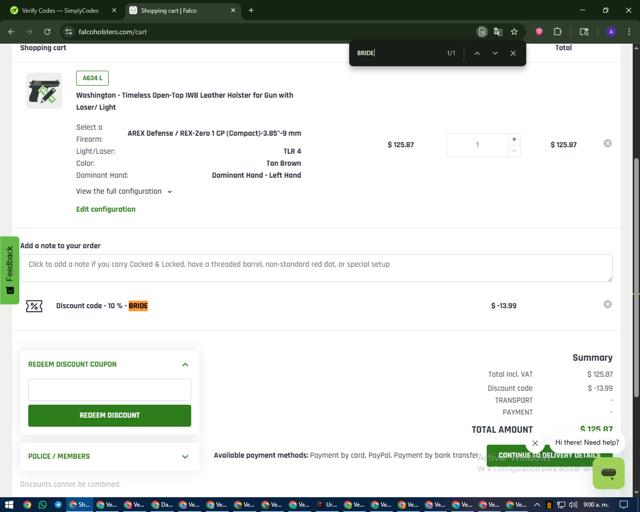Open the purple profile avatar
Screen dimensions: 640x512
click(x=611, y=32)
